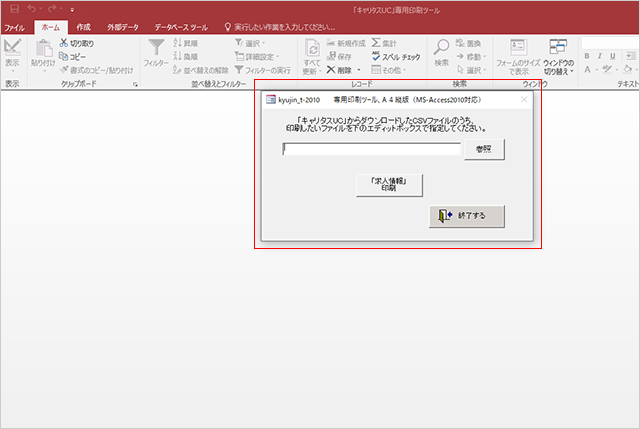Toggle Italic text formatting

(x=600, y=56)
